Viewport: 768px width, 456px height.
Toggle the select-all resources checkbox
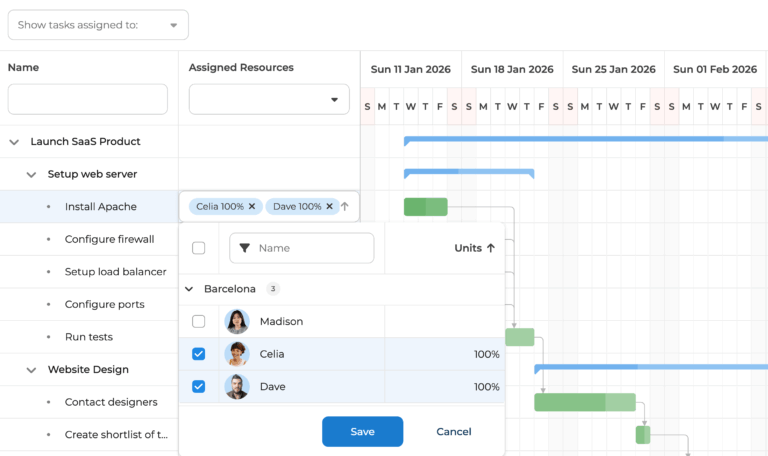pos(199,248)
